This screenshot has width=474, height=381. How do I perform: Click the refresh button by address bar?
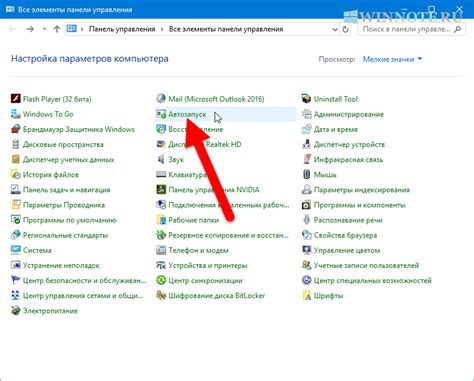(x=345, y=29)
